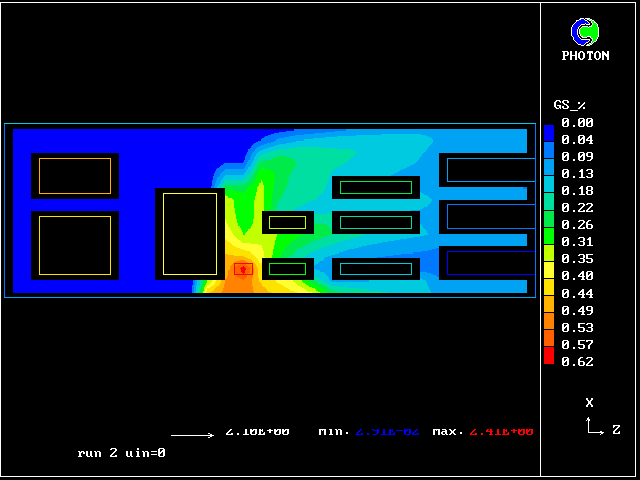Select the top-left yellow-outlined rectangle
This screenshot has height=480, width=640.
tap(75, 176)
